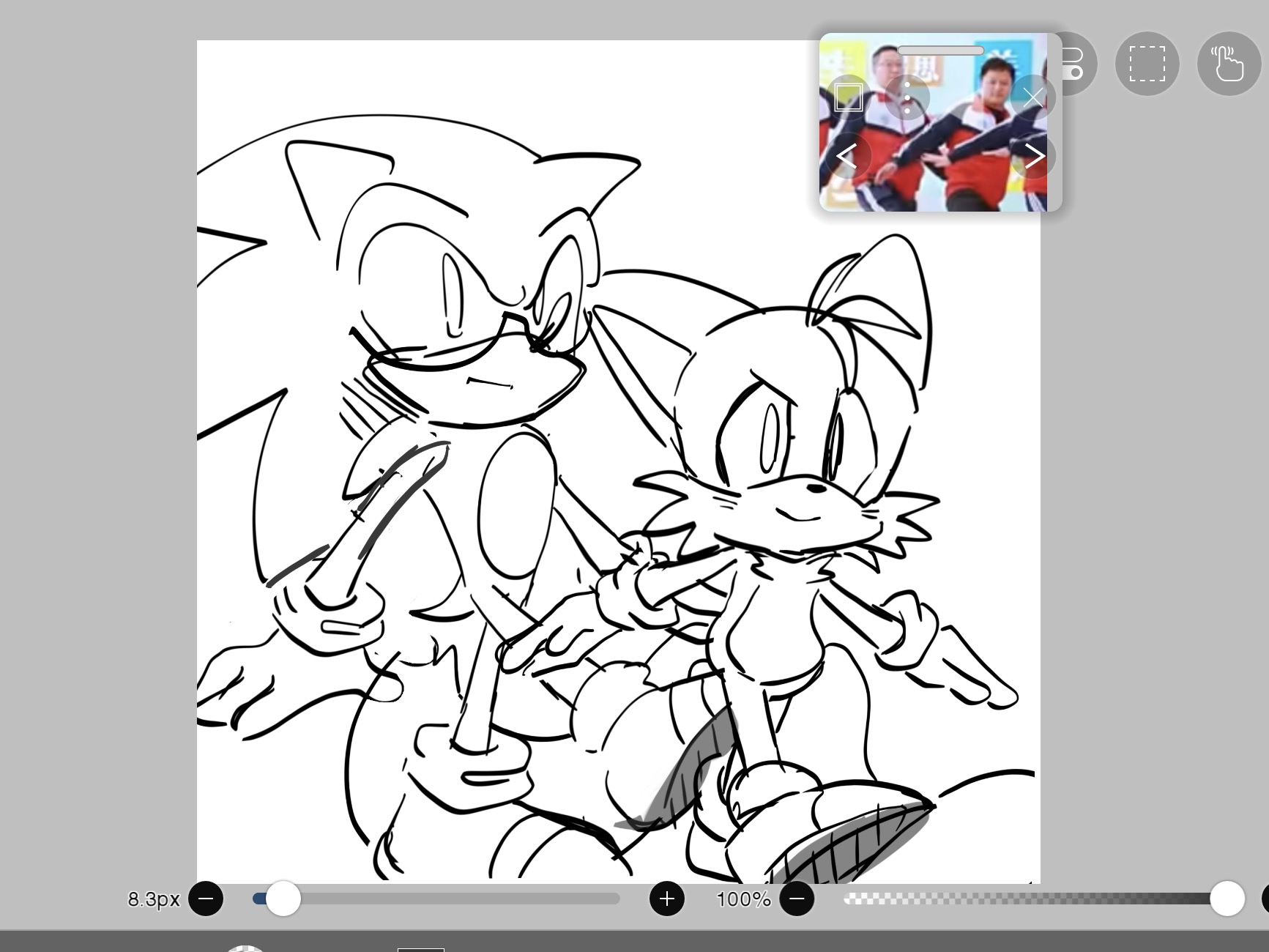Screen dimensions: 1269x952
Task: Increase brush thickness with plus button
Action: tap(667, 899)
